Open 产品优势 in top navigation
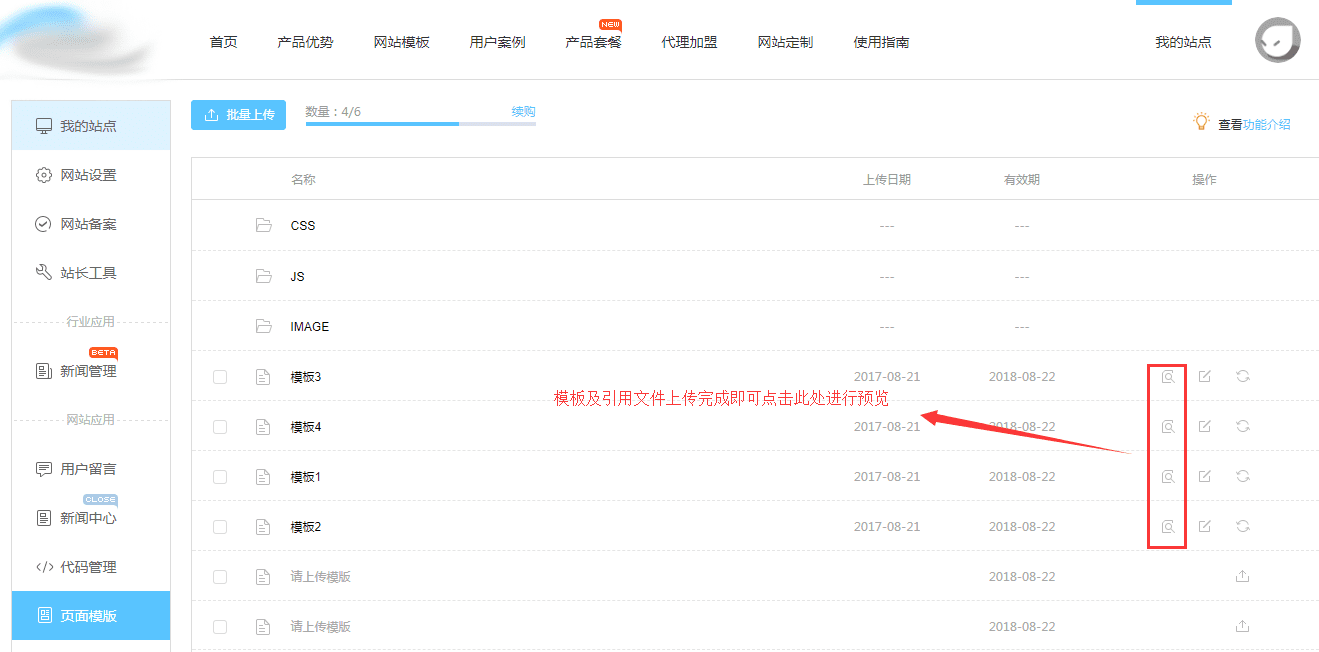 point(305,42)
